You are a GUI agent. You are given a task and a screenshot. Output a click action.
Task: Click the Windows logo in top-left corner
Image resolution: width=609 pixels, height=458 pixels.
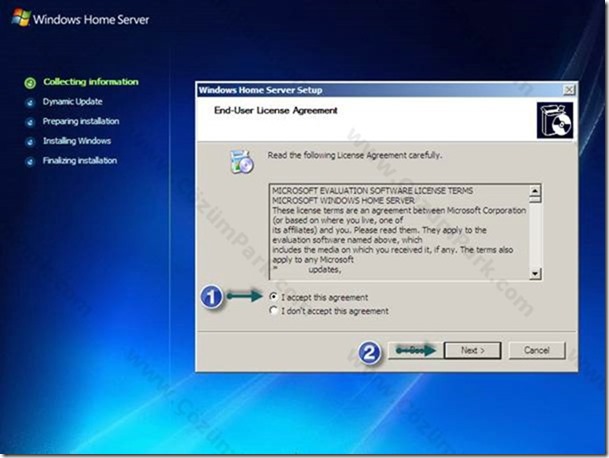point(21,18)
